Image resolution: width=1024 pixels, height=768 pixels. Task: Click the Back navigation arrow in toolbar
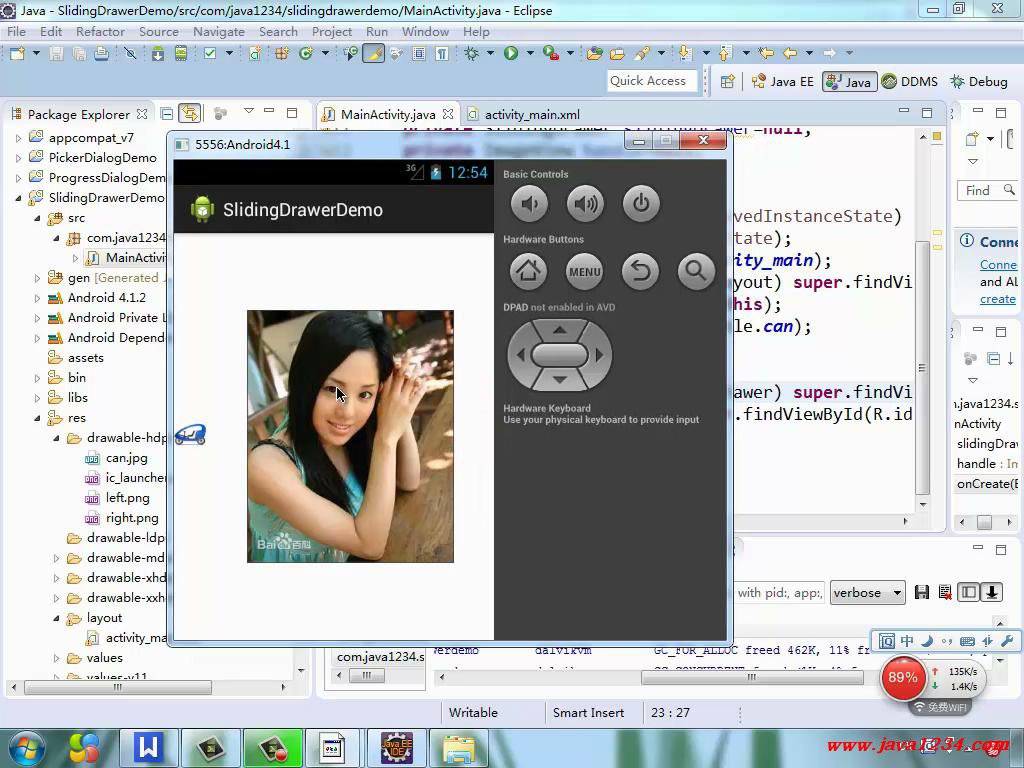pyautogui.click(x=790, y=54)
